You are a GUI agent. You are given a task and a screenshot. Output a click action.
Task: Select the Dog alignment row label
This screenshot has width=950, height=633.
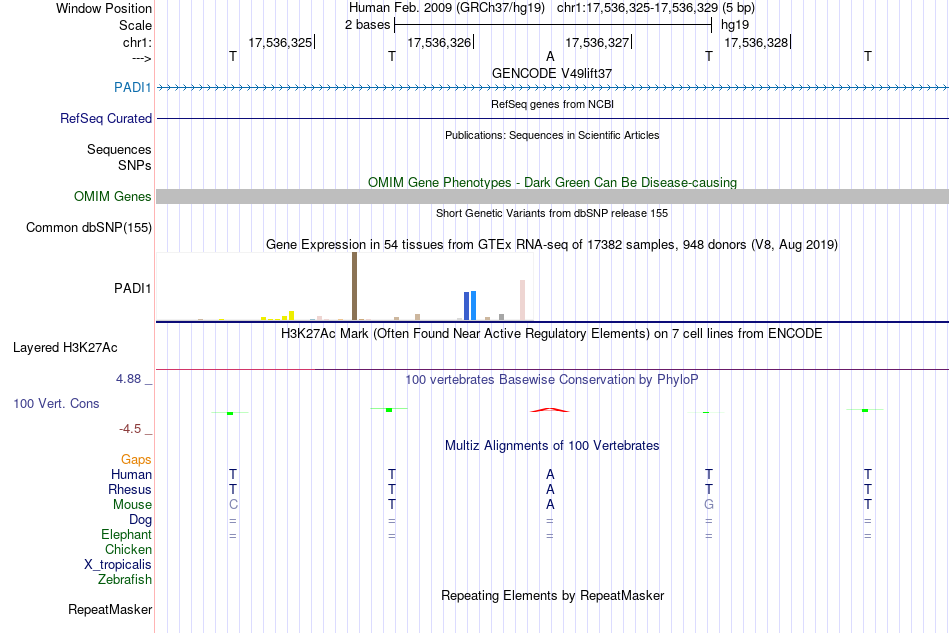point(140,520)
